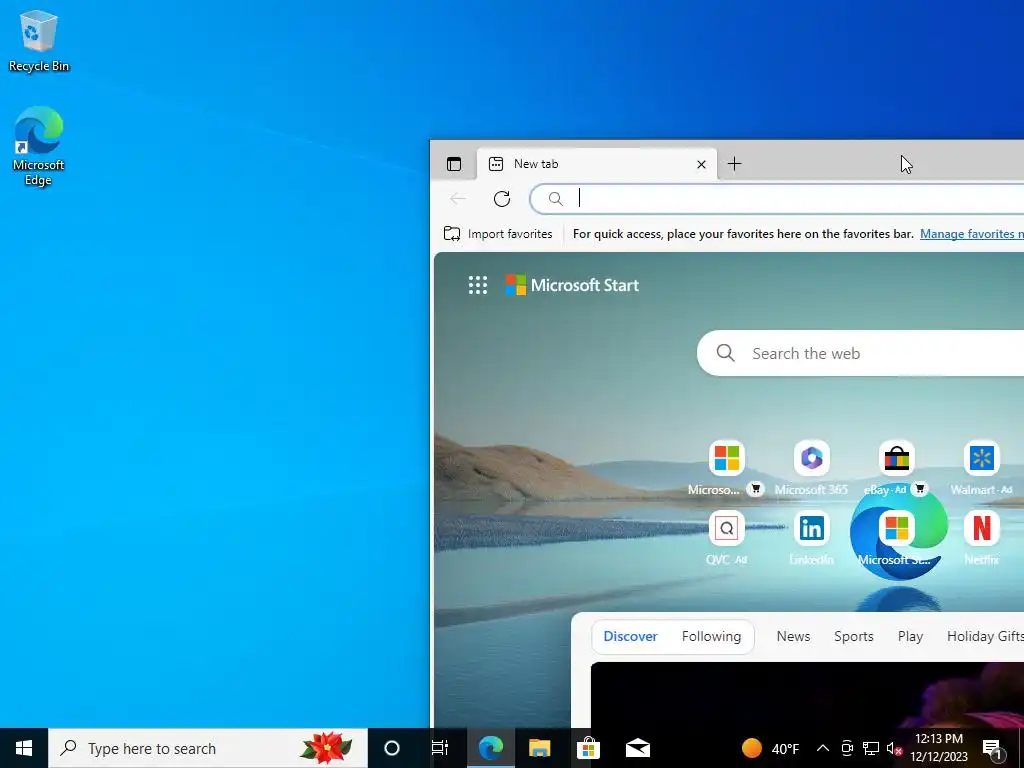Click the Microsoft Start logo
This screenshot has width=1024, height=768.
click(x=572, y=285)
